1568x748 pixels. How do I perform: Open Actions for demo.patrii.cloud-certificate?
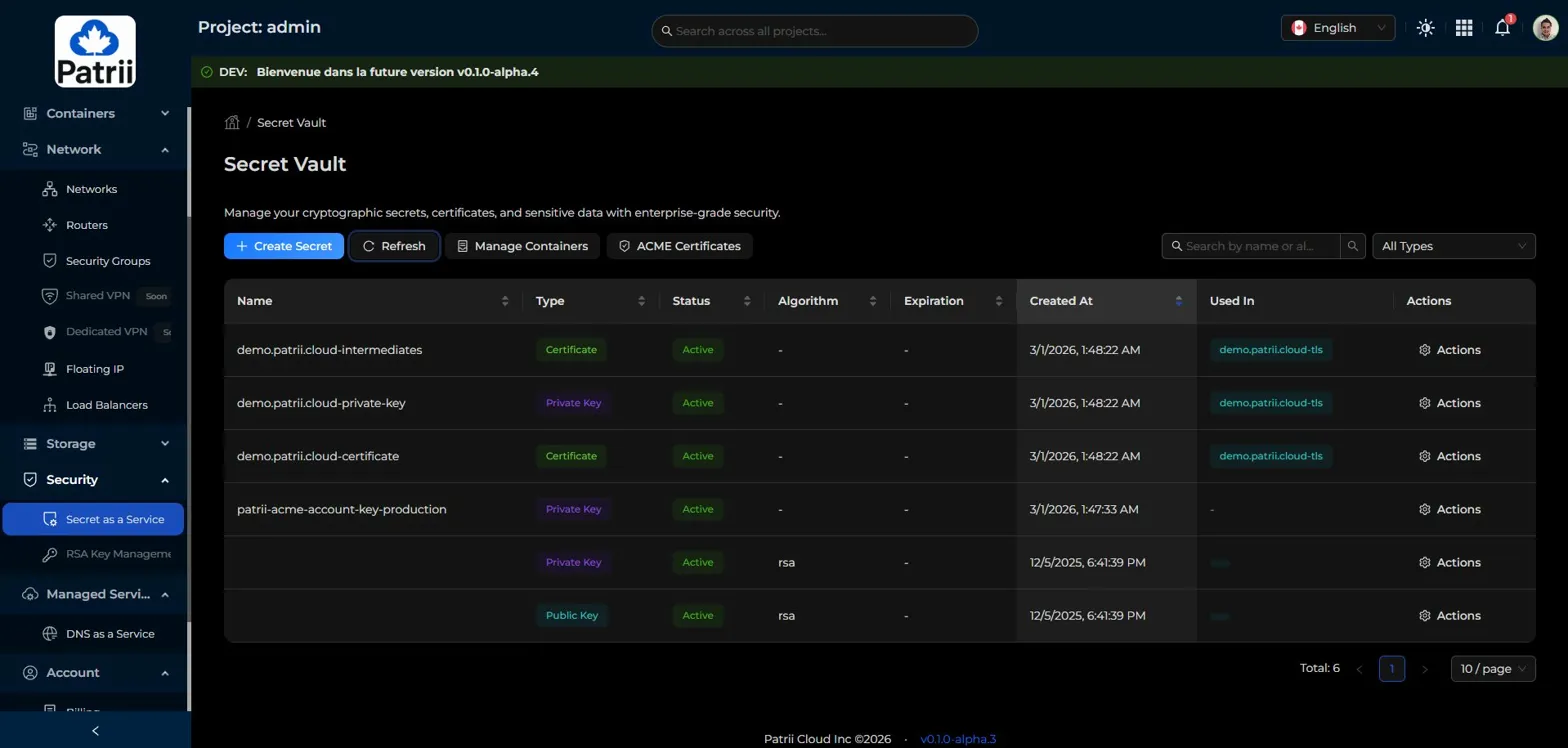[1450, 456]
